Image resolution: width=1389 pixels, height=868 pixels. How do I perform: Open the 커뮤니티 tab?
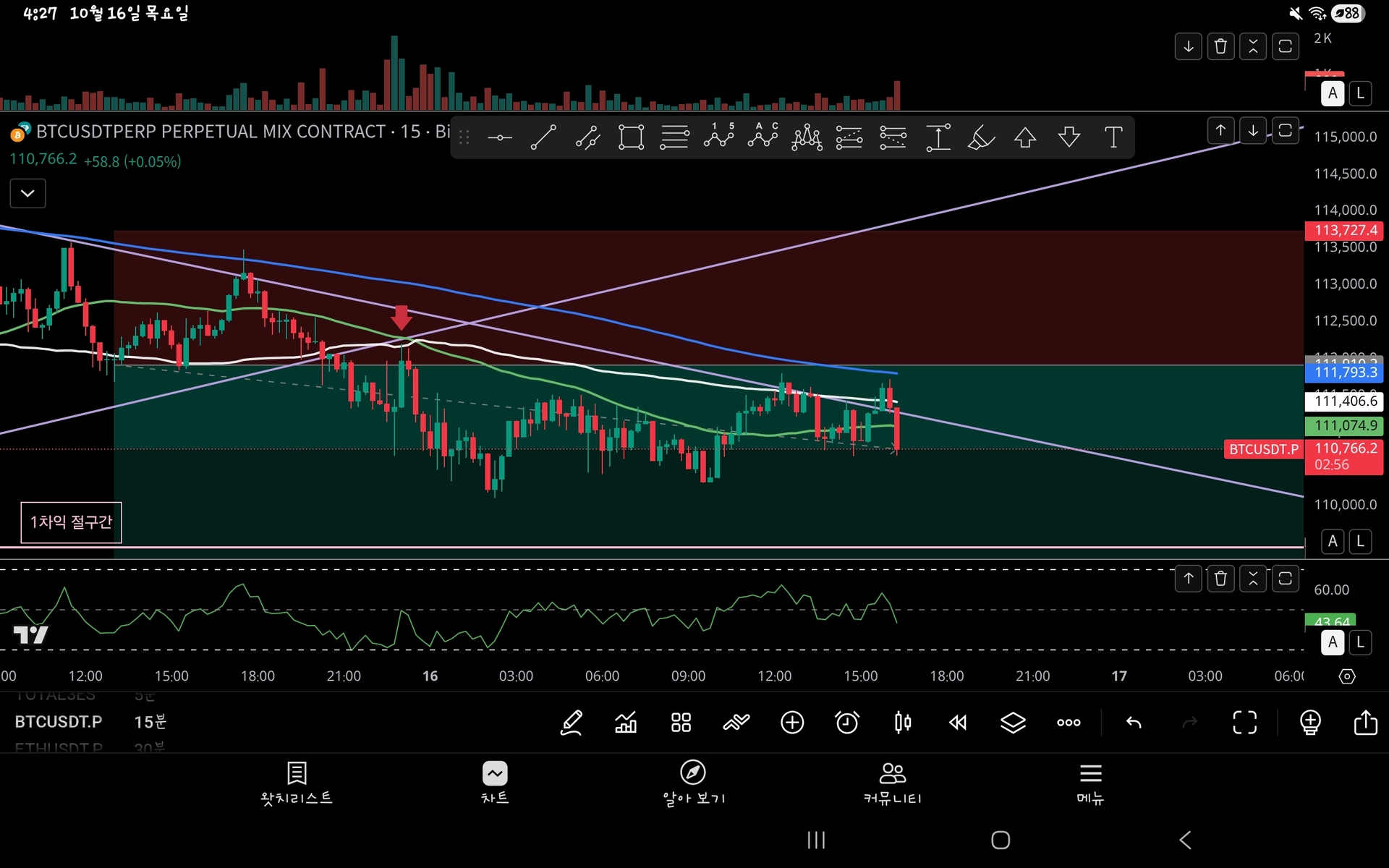coord(892,783)
